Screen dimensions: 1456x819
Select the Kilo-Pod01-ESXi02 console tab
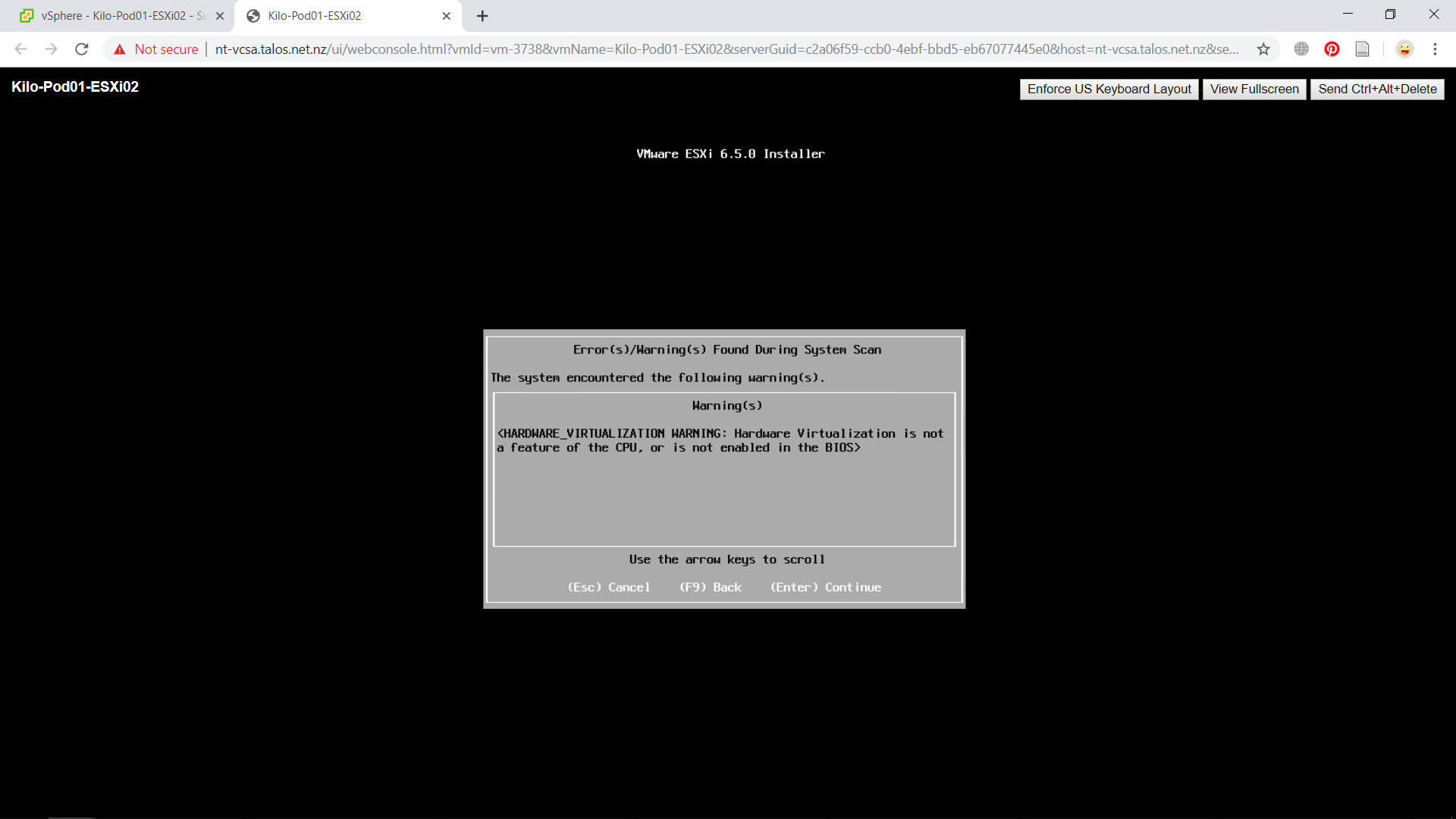[x=341, y=16]
